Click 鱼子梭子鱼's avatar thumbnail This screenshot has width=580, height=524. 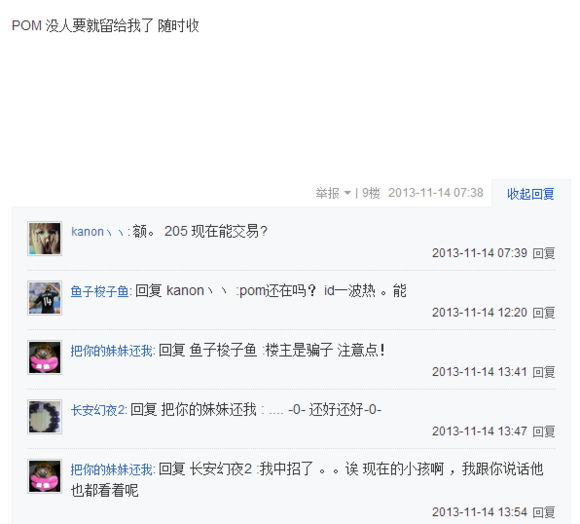pos(44,298)
